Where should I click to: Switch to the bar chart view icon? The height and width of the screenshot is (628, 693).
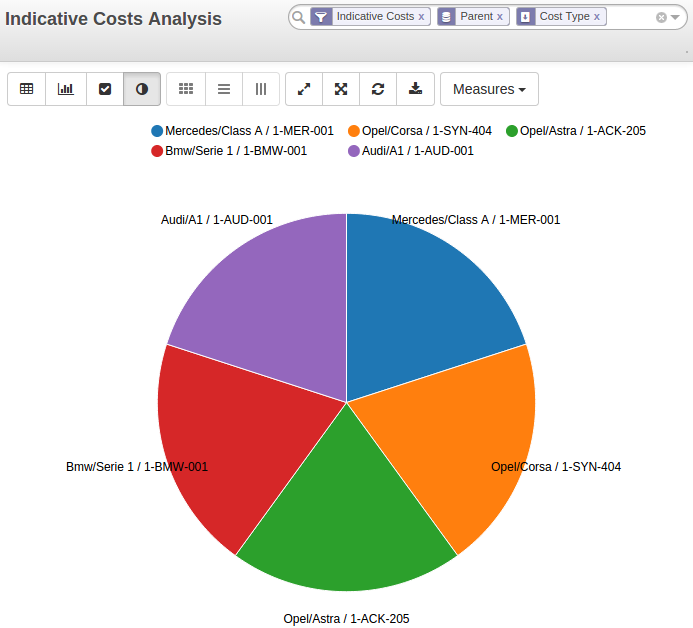coord(66,89)
